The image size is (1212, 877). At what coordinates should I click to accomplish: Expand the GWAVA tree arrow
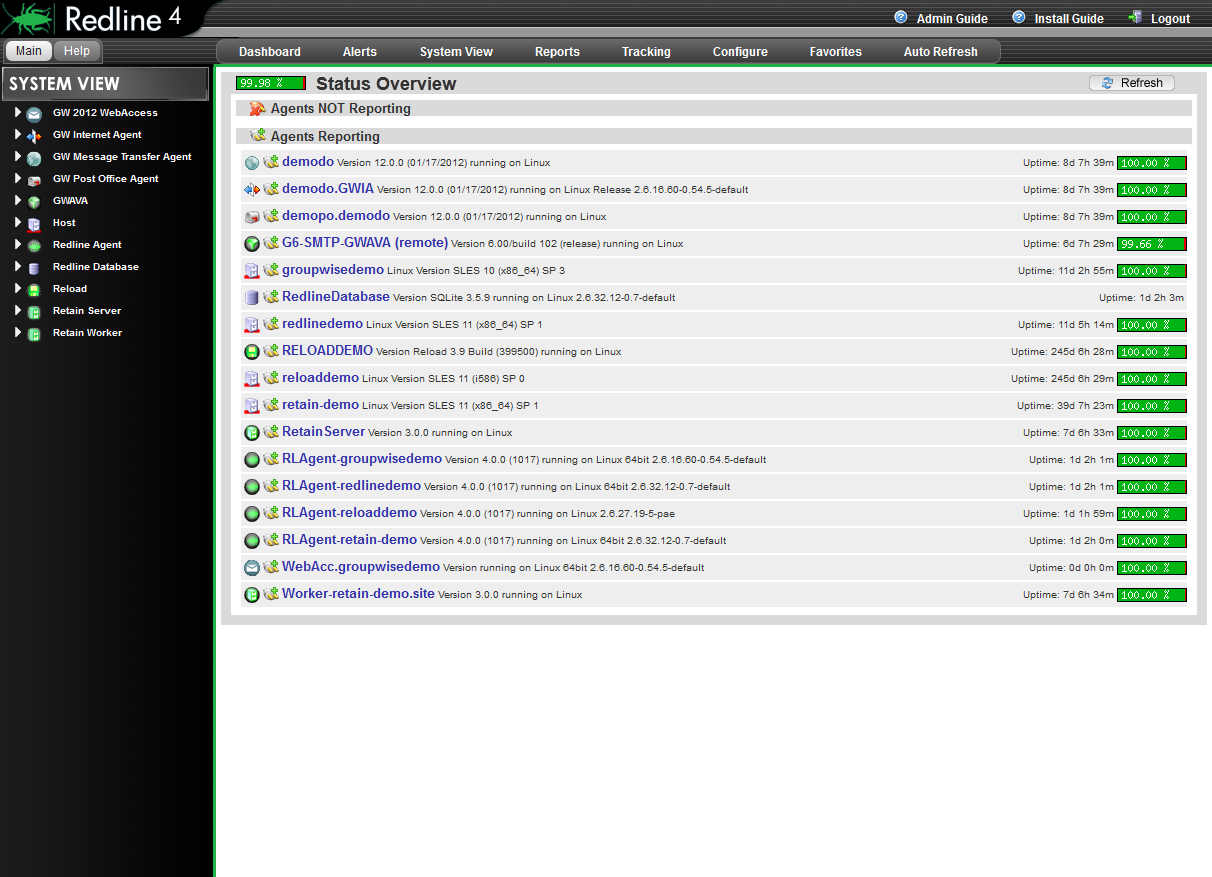(18, 200)
